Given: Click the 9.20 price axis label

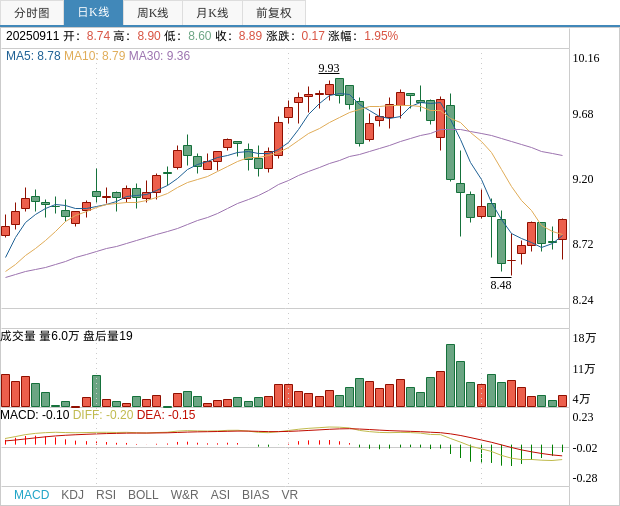Looking at the screenshot, I should [583, 179].
